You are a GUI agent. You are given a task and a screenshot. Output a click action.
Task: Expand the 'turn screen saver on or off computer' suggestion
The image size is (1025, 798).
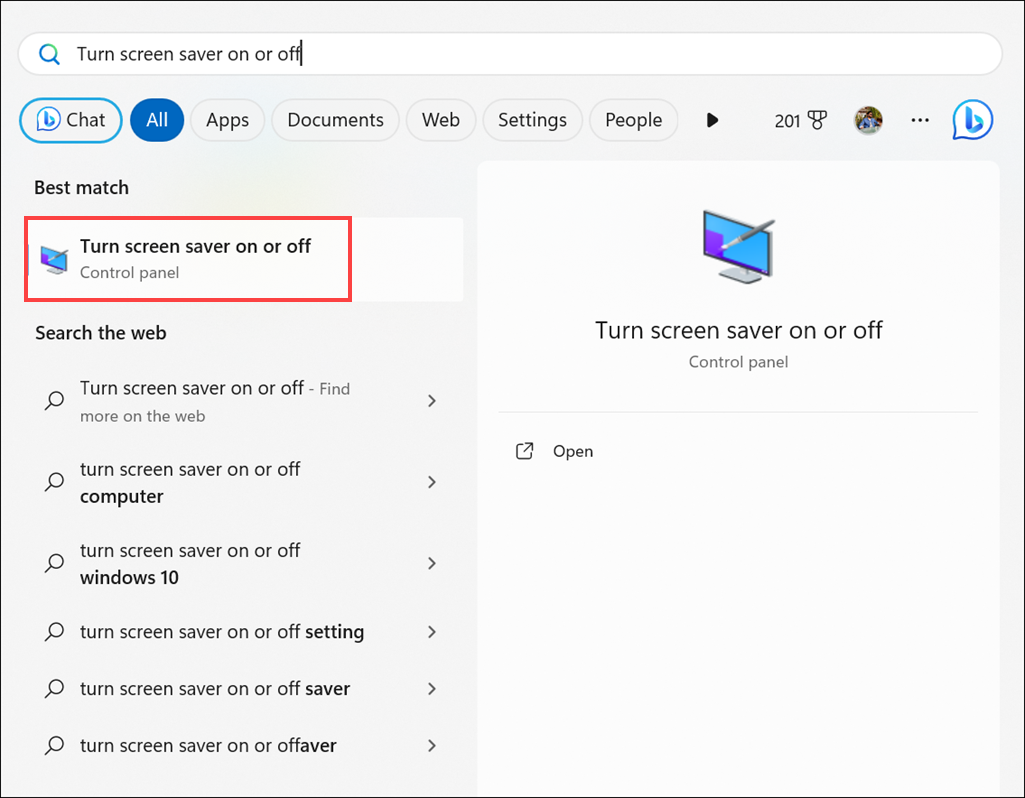click(432, 482)
